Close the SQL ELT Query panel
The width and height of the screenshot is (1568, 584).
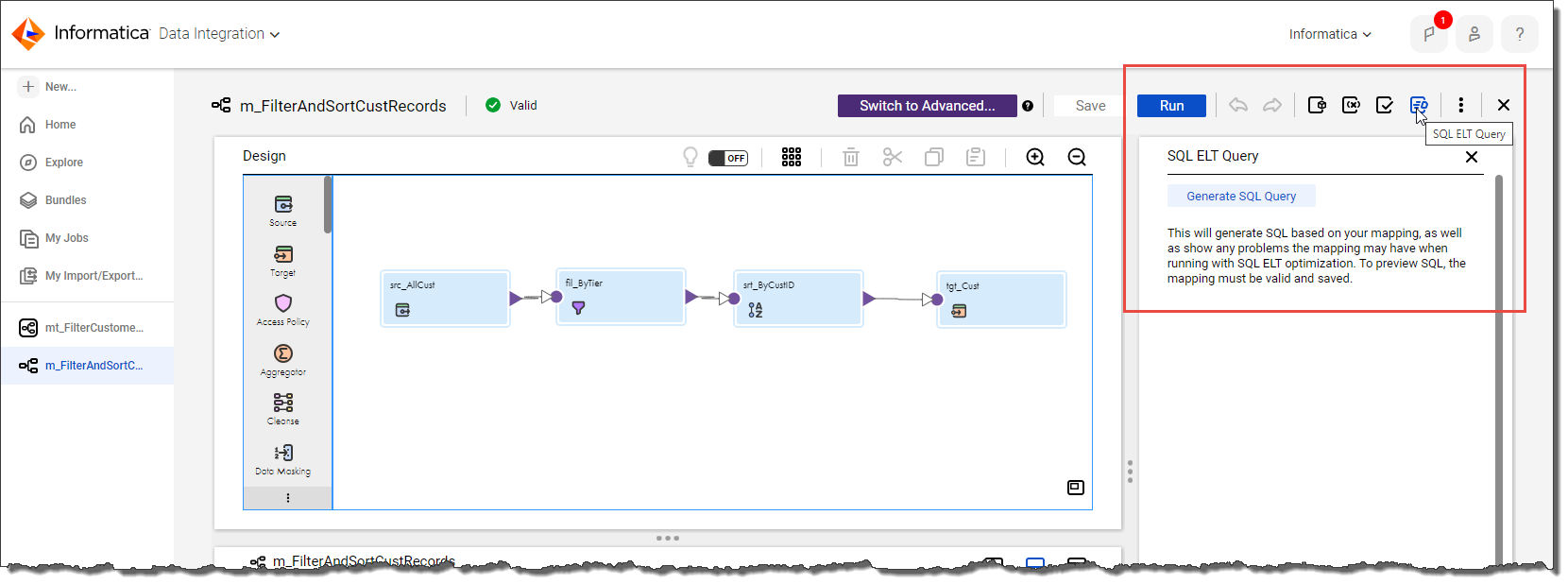pos(1472,157)
